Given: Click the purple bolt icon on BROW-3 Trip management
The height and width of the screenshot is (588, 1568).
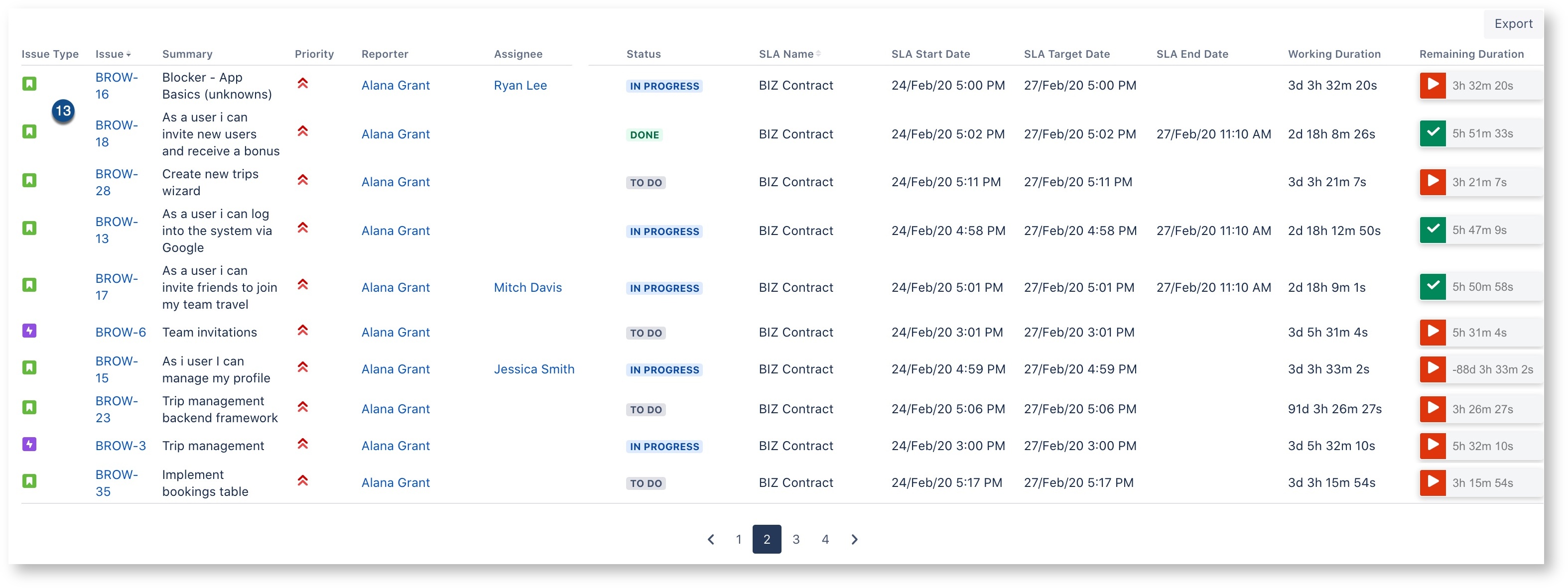Looking at the screenshot, I should pos(29,444).
